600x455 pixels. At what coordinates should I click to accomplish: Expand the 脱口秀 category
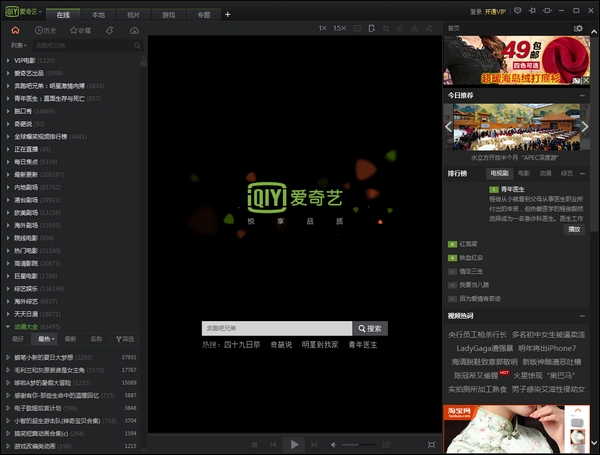(x=8, y=111)
